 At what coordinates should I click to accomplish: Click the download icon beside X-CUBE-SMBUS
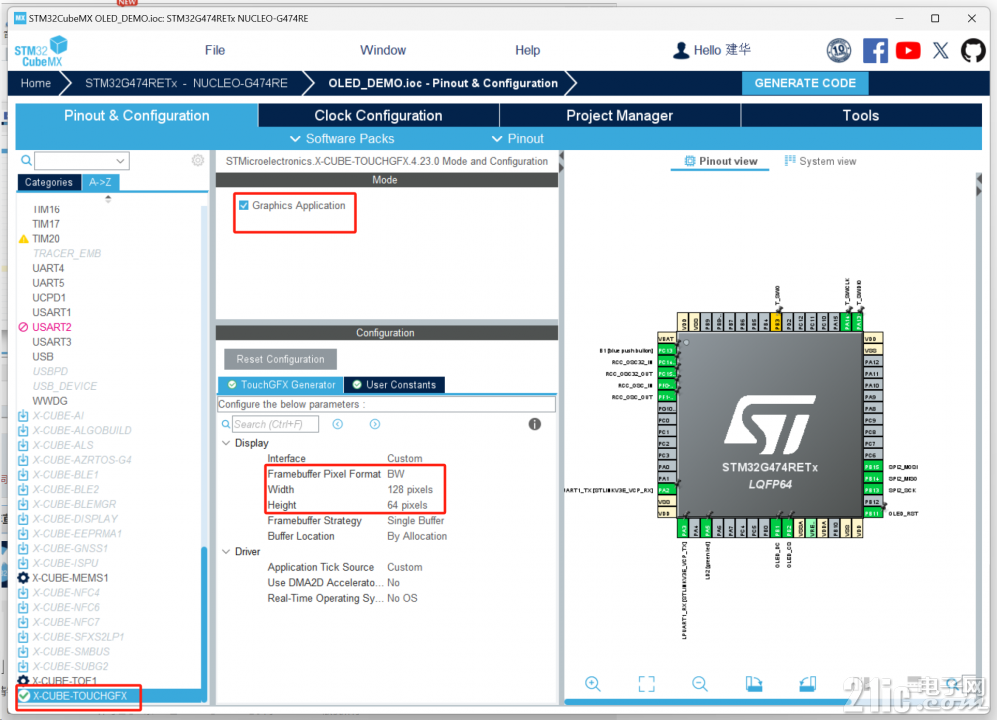coord(24,652)
